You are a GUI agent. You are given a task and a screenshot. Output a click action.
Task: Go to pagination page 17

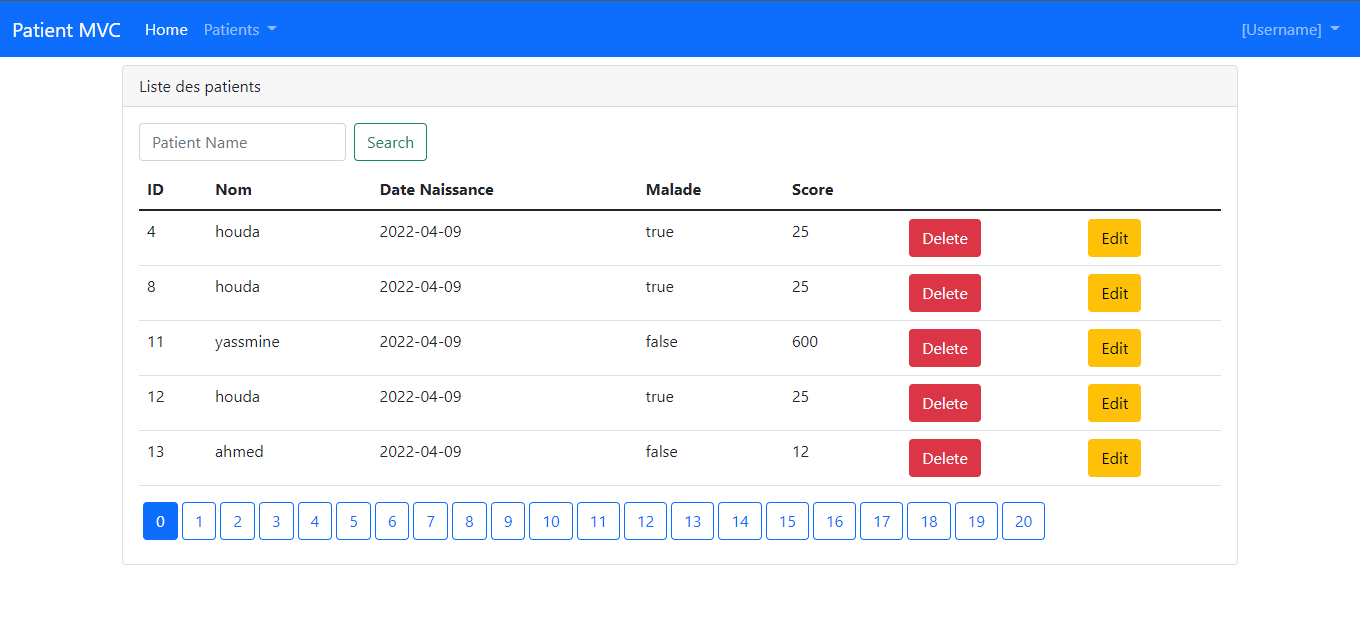pyautogui.click(x=881, y=521)
